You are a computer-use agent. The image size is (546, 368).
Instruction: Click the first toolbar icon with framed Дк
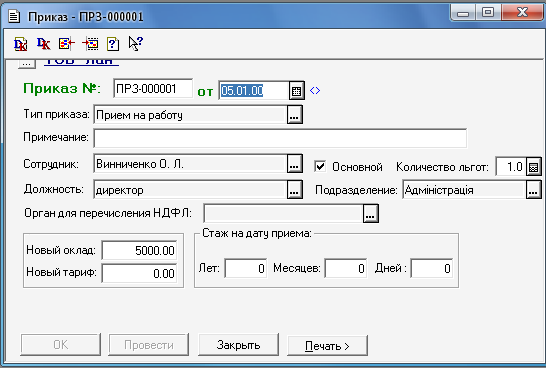pos(21,44)
